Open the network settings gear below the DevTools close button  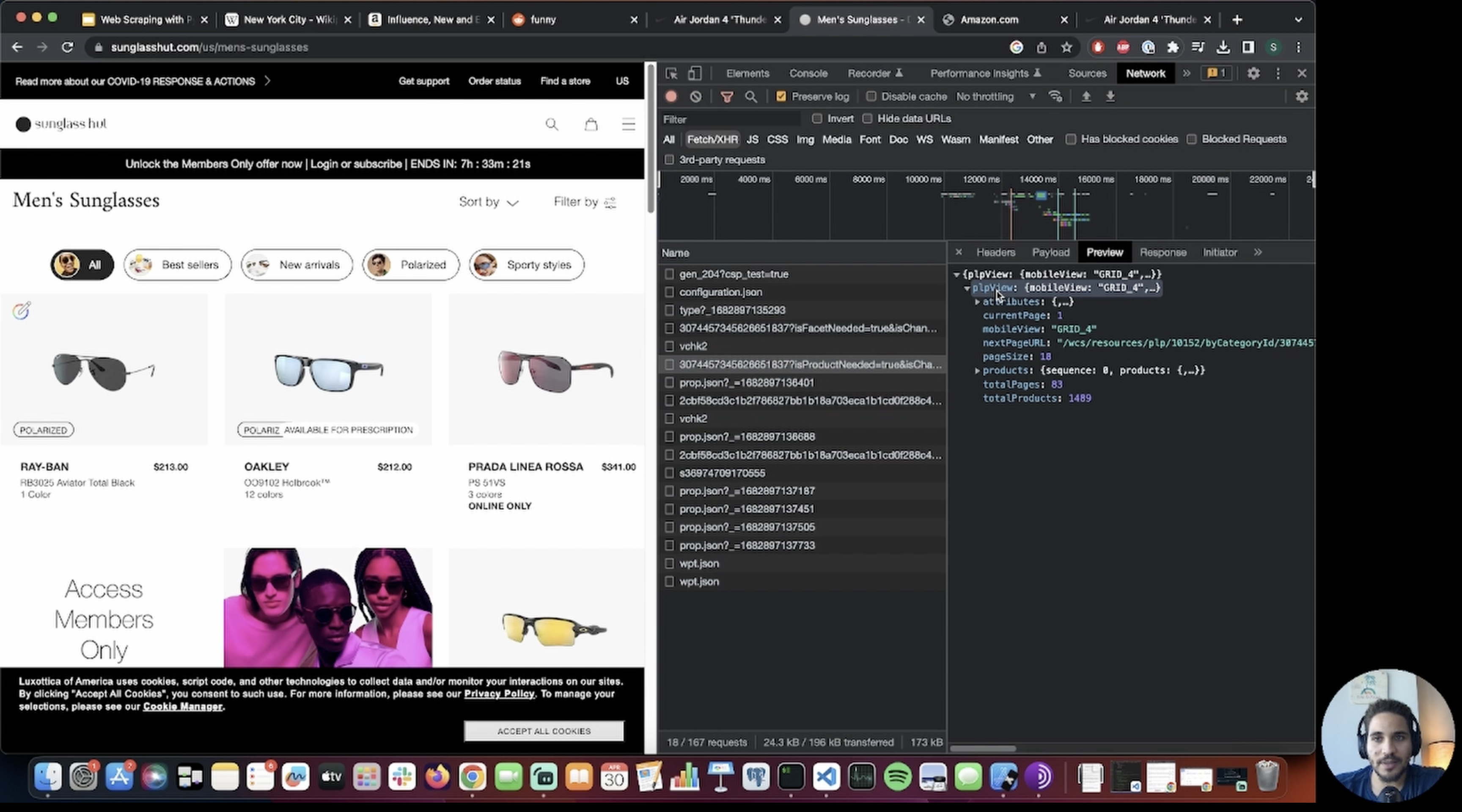point(1301,96)
